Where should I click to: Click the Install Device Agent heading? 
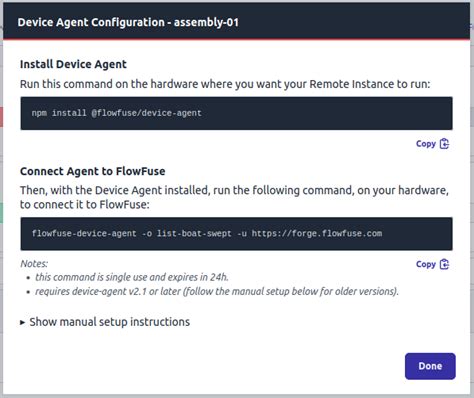click(x=73, y=64)
